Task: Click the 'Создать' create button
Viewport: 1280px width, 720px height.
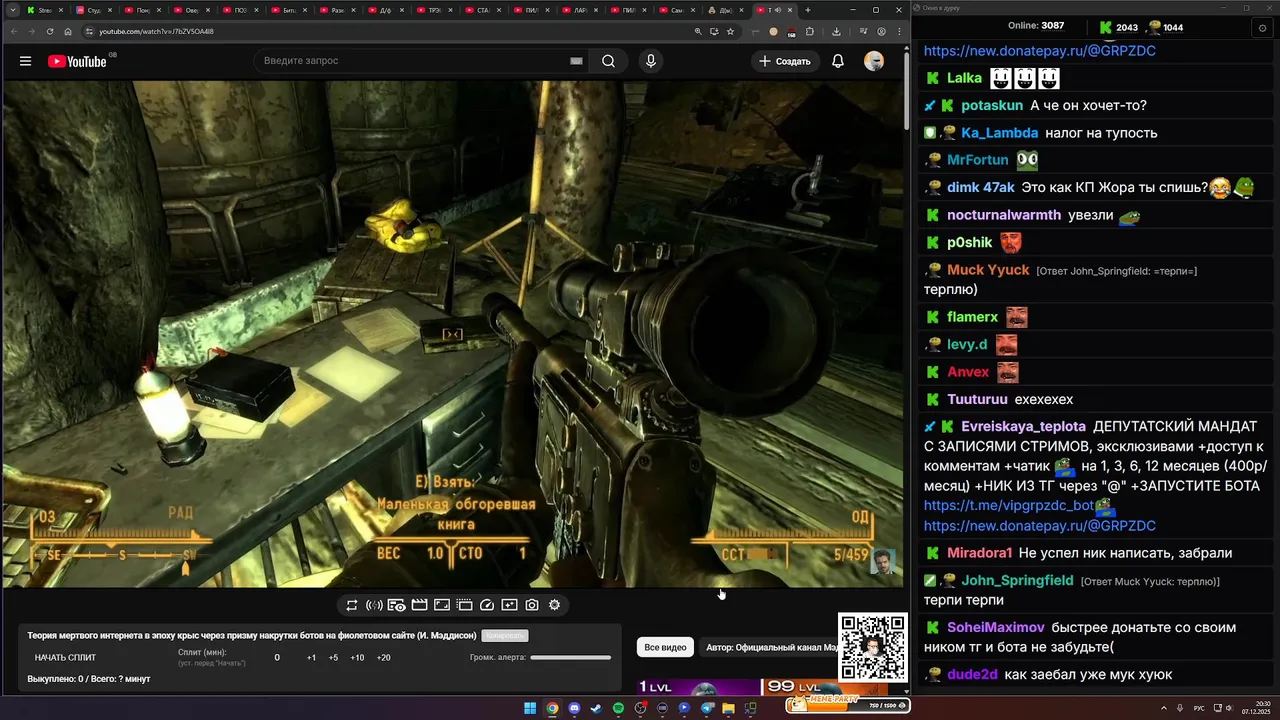Action: coord(785,61)
